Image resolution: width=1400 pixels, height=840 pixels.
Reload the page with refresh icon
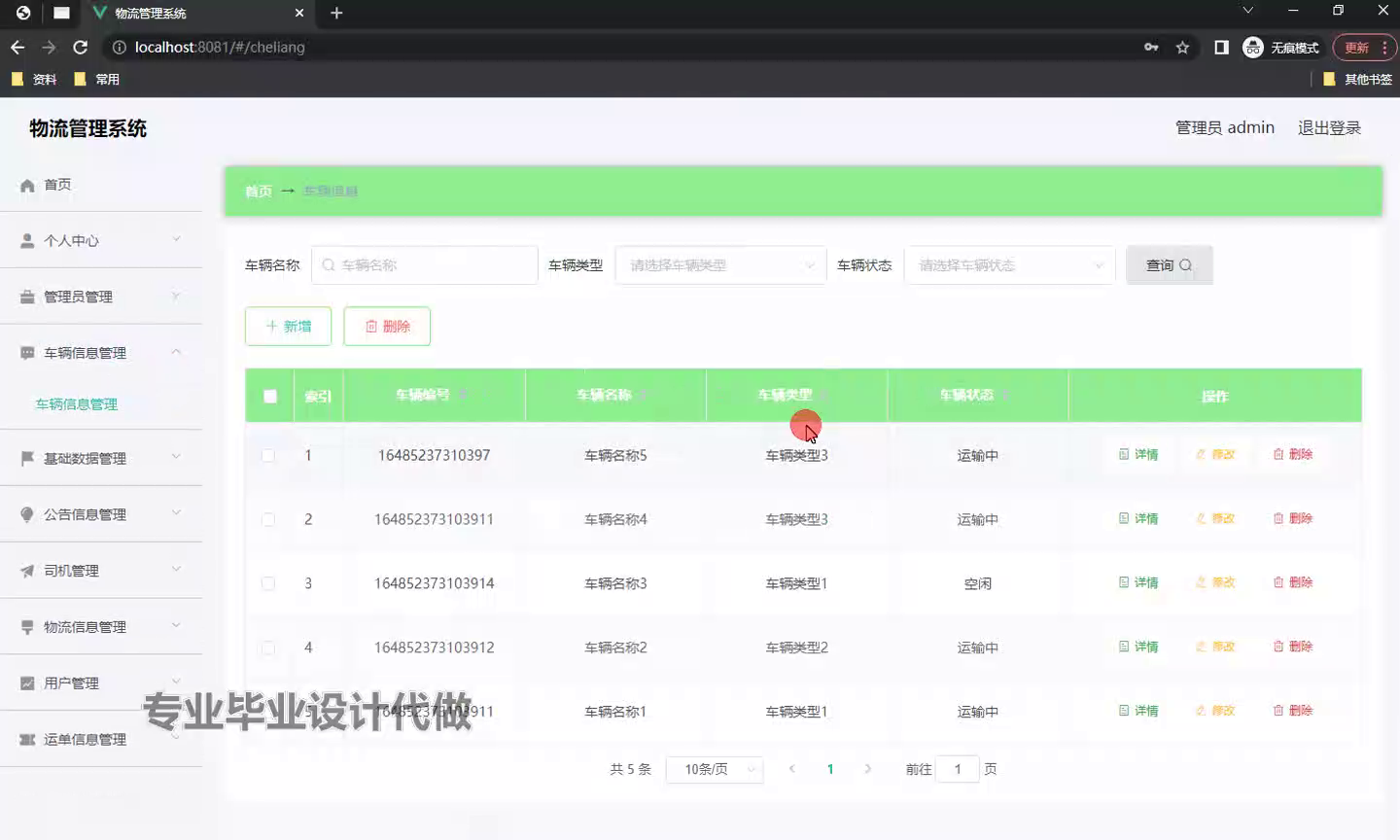(x=81, y=47)
